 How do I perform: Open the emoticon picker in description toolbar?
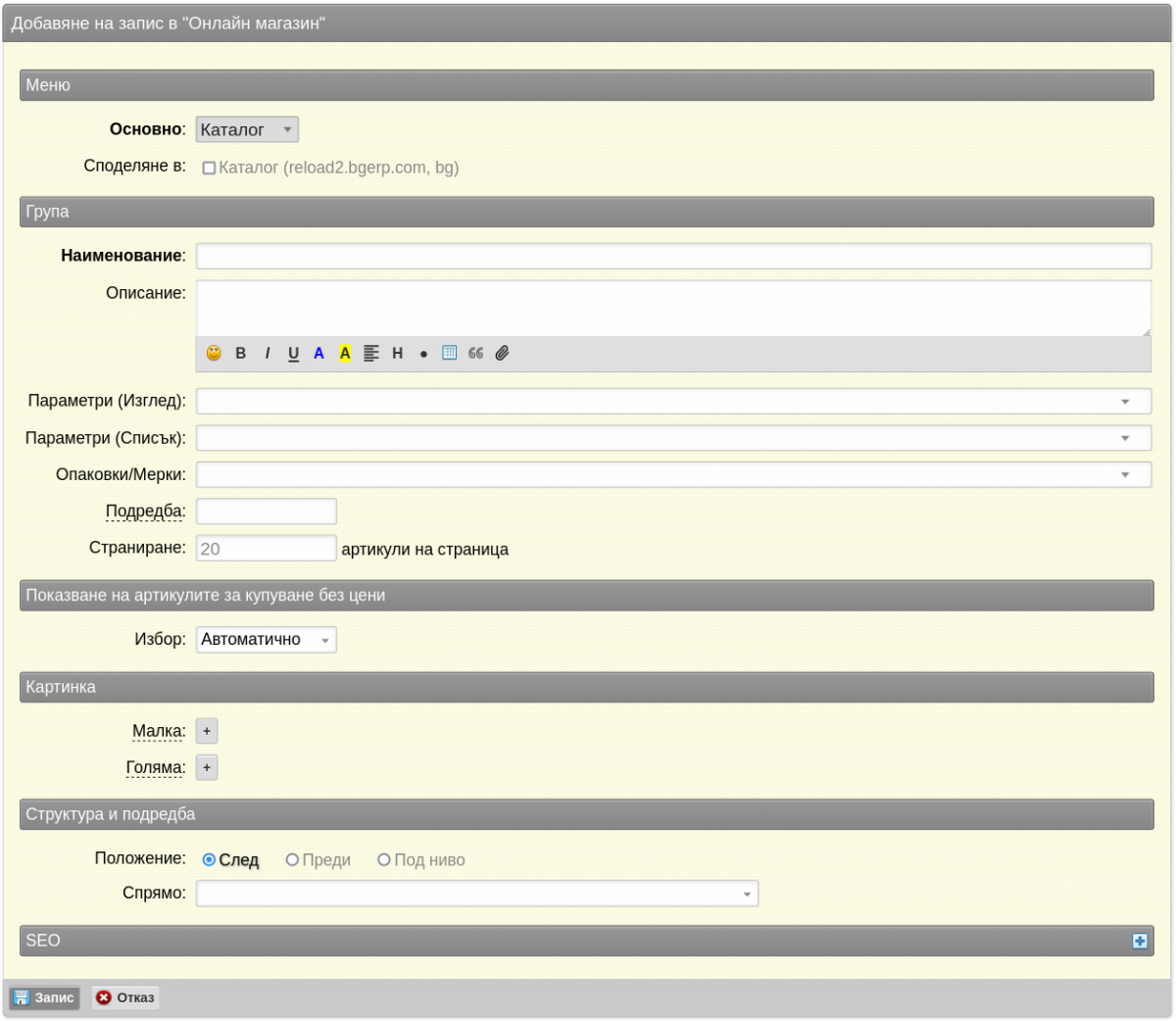(214, 354)
